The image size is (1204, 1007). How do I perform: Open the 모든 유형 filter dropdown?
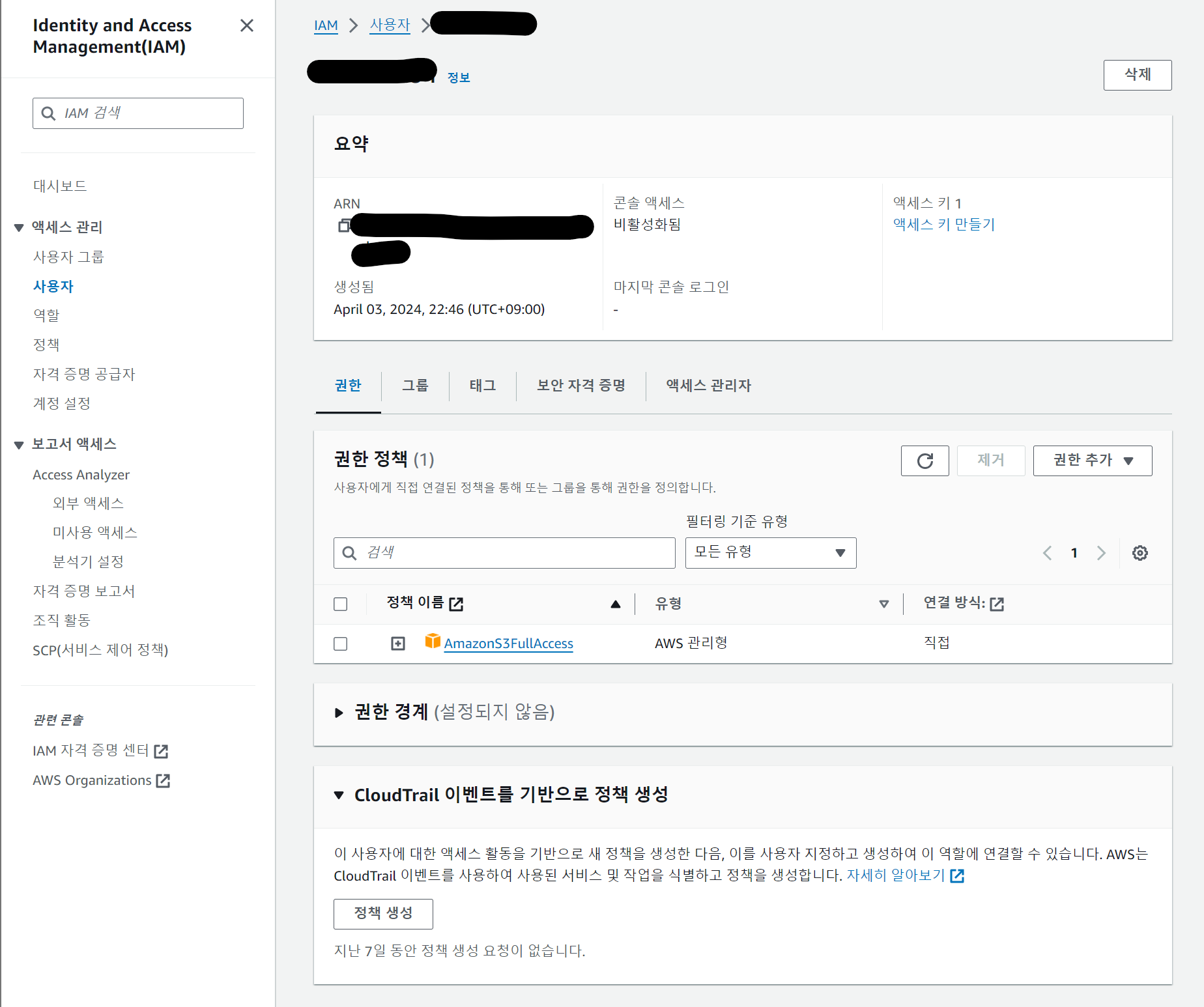771,553
